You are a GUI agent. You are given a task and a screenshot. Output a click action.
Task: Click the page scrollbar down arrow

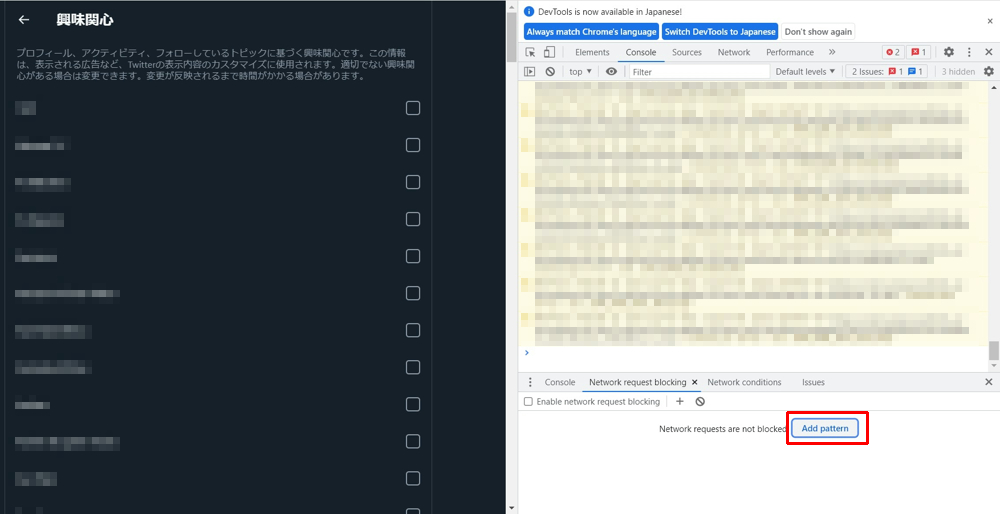pyautogui.click(x=512, y=508)
